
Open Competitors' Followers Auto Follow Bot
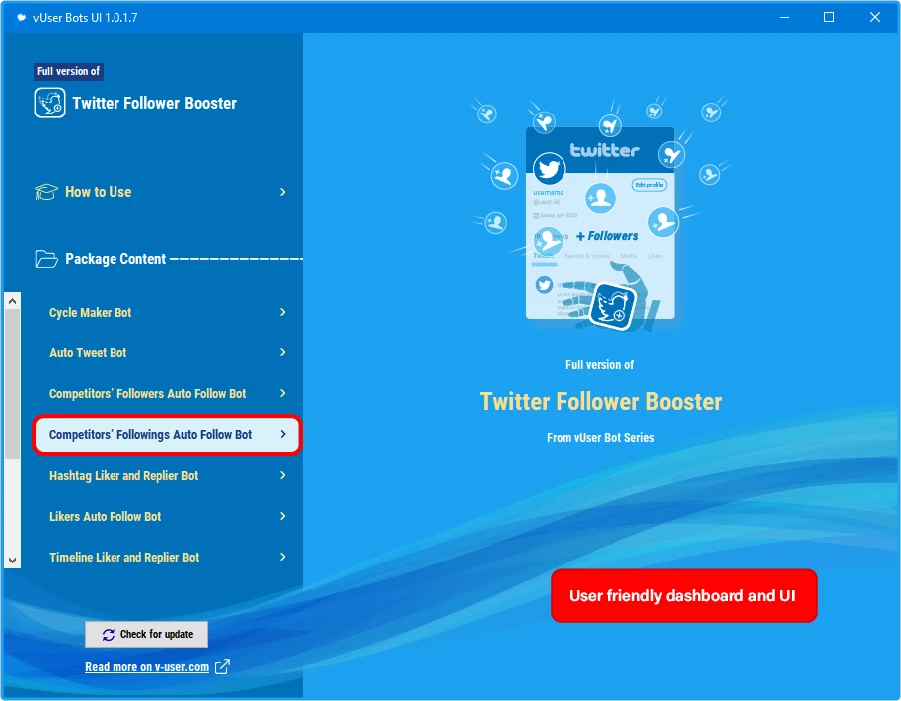[167, 393]
